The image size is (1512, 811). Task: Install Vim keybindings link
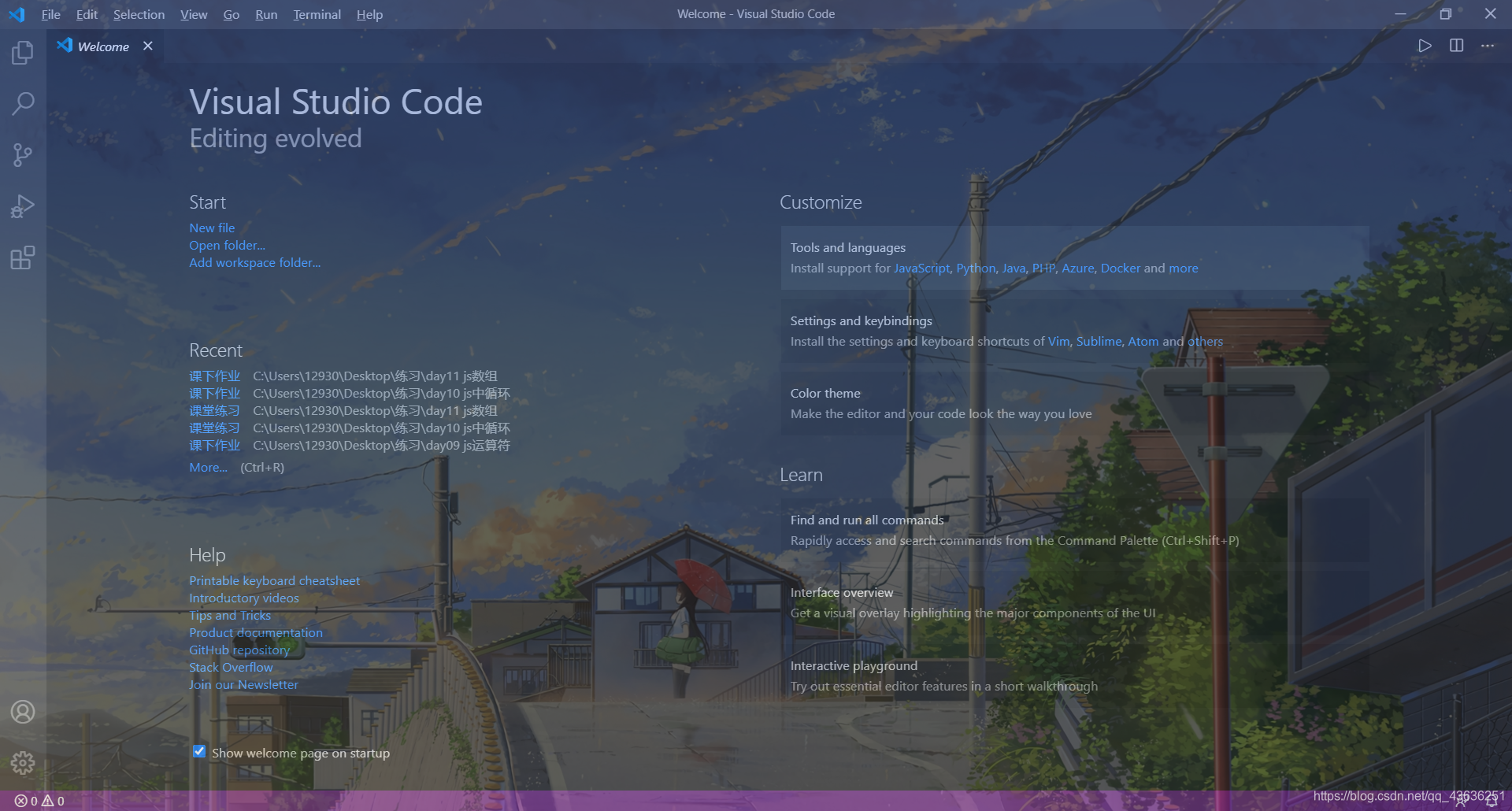1058,341
